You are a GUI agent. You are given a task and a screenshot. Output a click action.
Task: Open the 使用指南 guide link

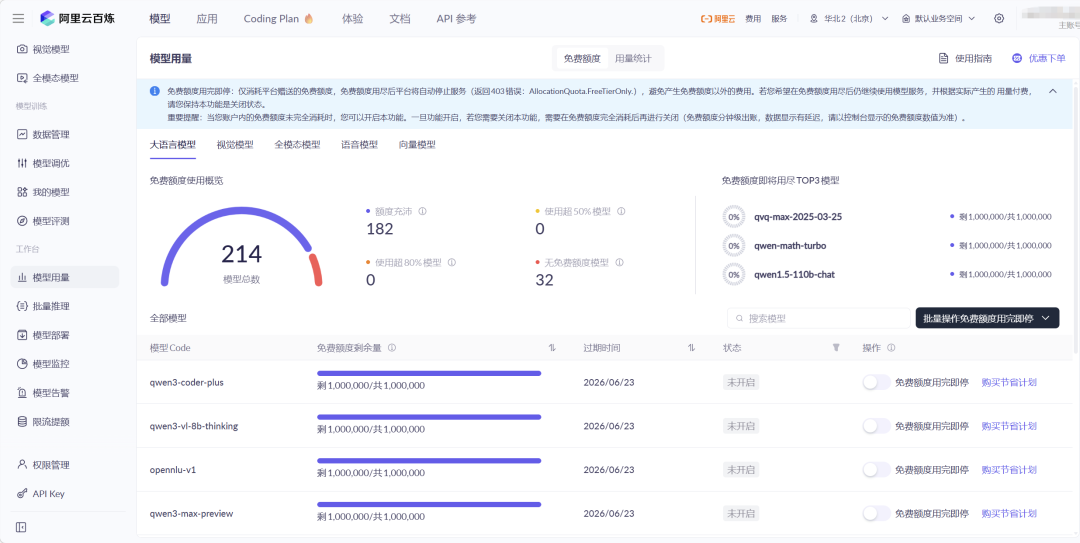coord(965,59)
